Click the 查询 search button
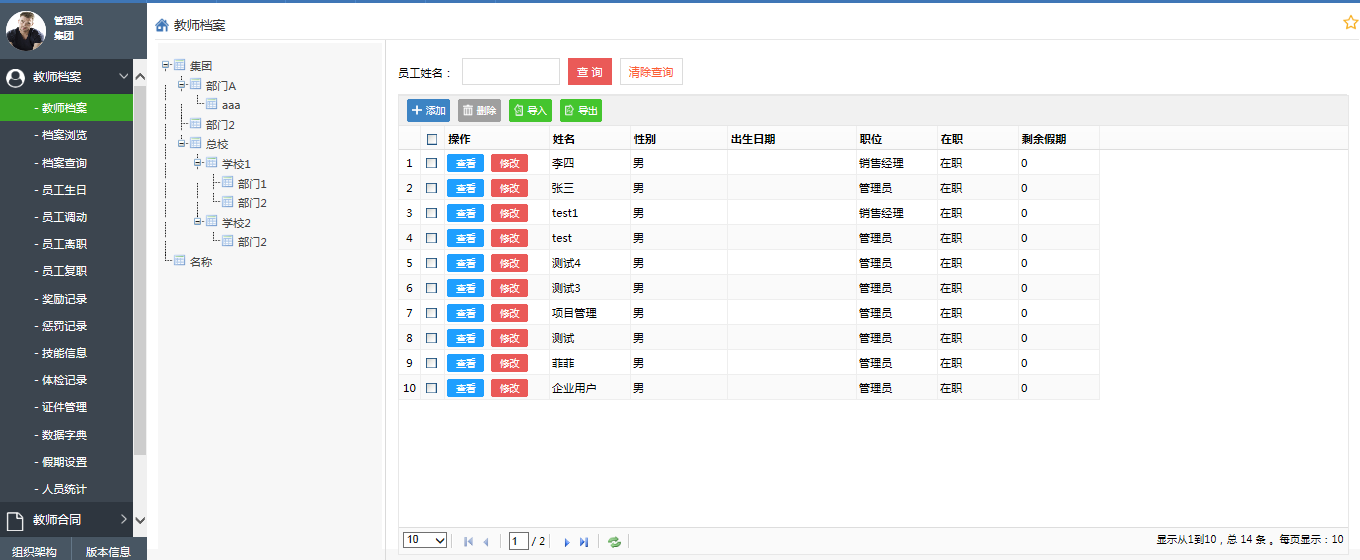The width and height of the screenshot is (1360, 560). click(x=590, y=72)
